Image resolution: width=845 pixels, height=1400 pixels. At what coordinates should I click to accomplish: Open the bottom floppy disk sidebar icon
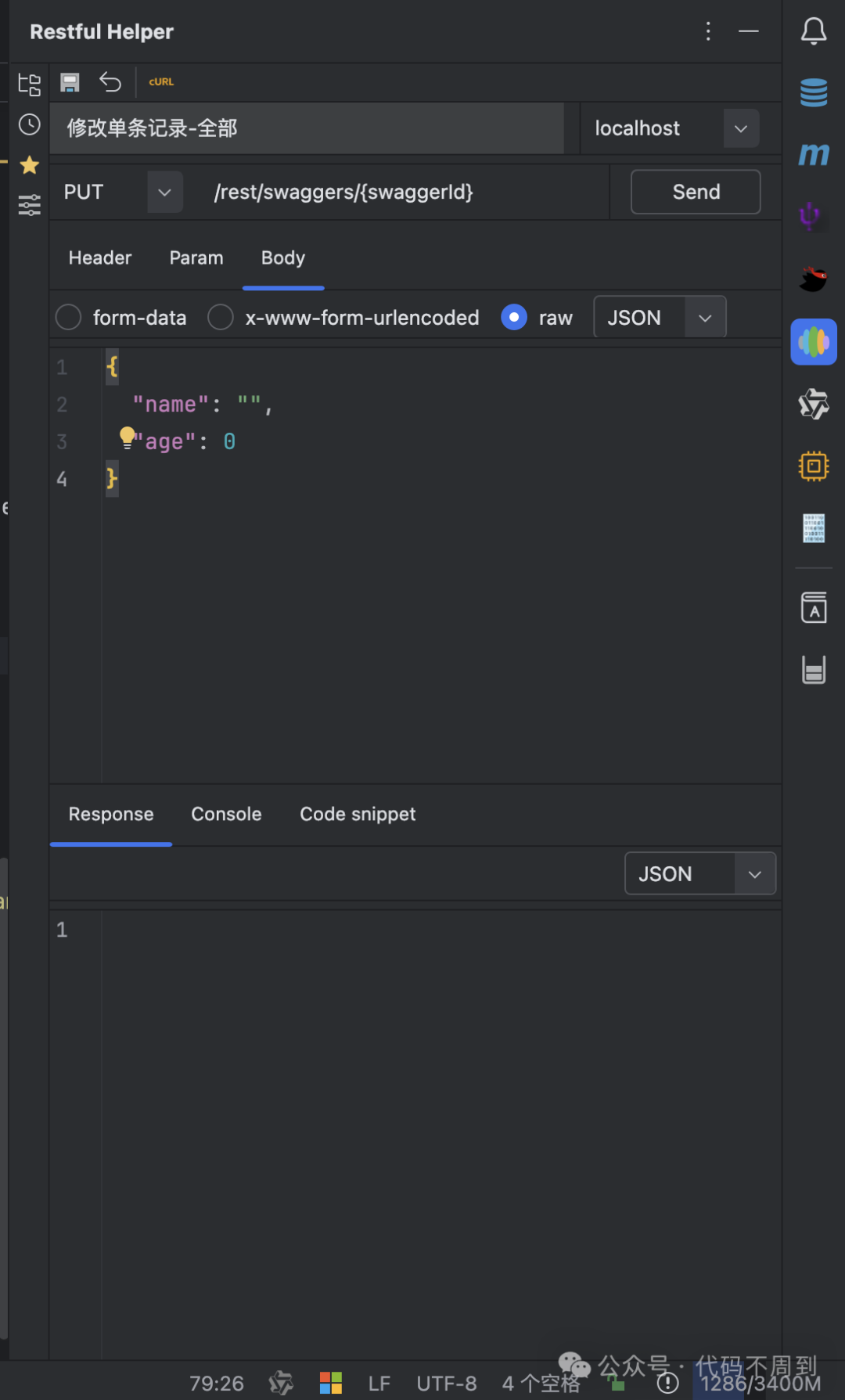coord(814,670)
